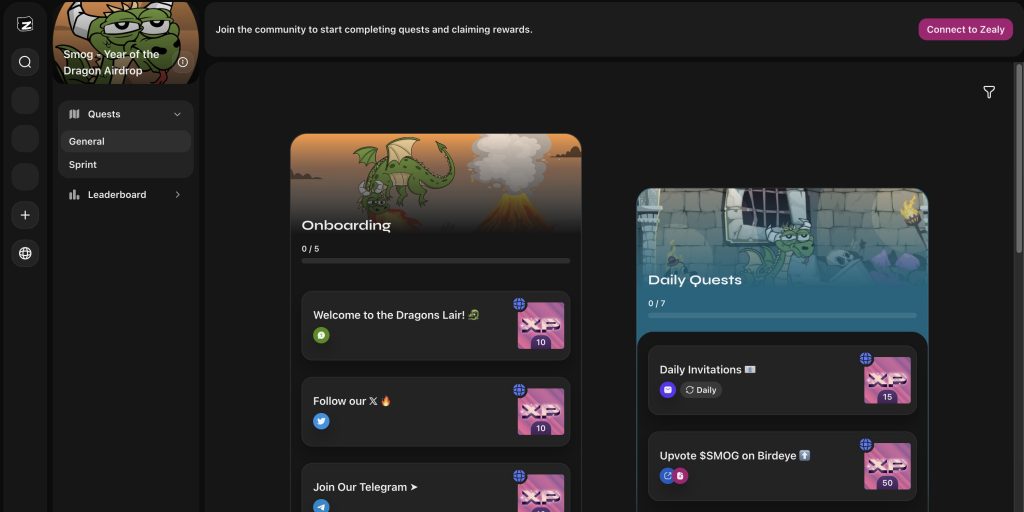Screen dimensions: 1024x512
Task: Expand the Leaderboard section chevron
Action: (178, 195)
